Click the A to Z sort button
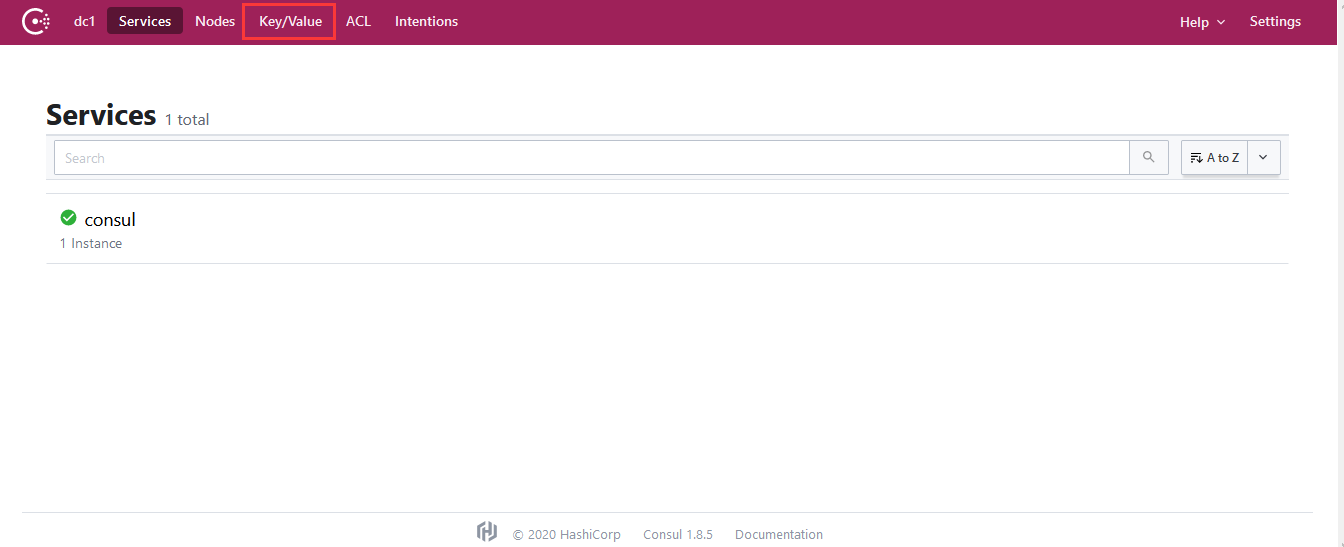Viewport: 1344px width, 547px height. click(x=1214, y=158)
